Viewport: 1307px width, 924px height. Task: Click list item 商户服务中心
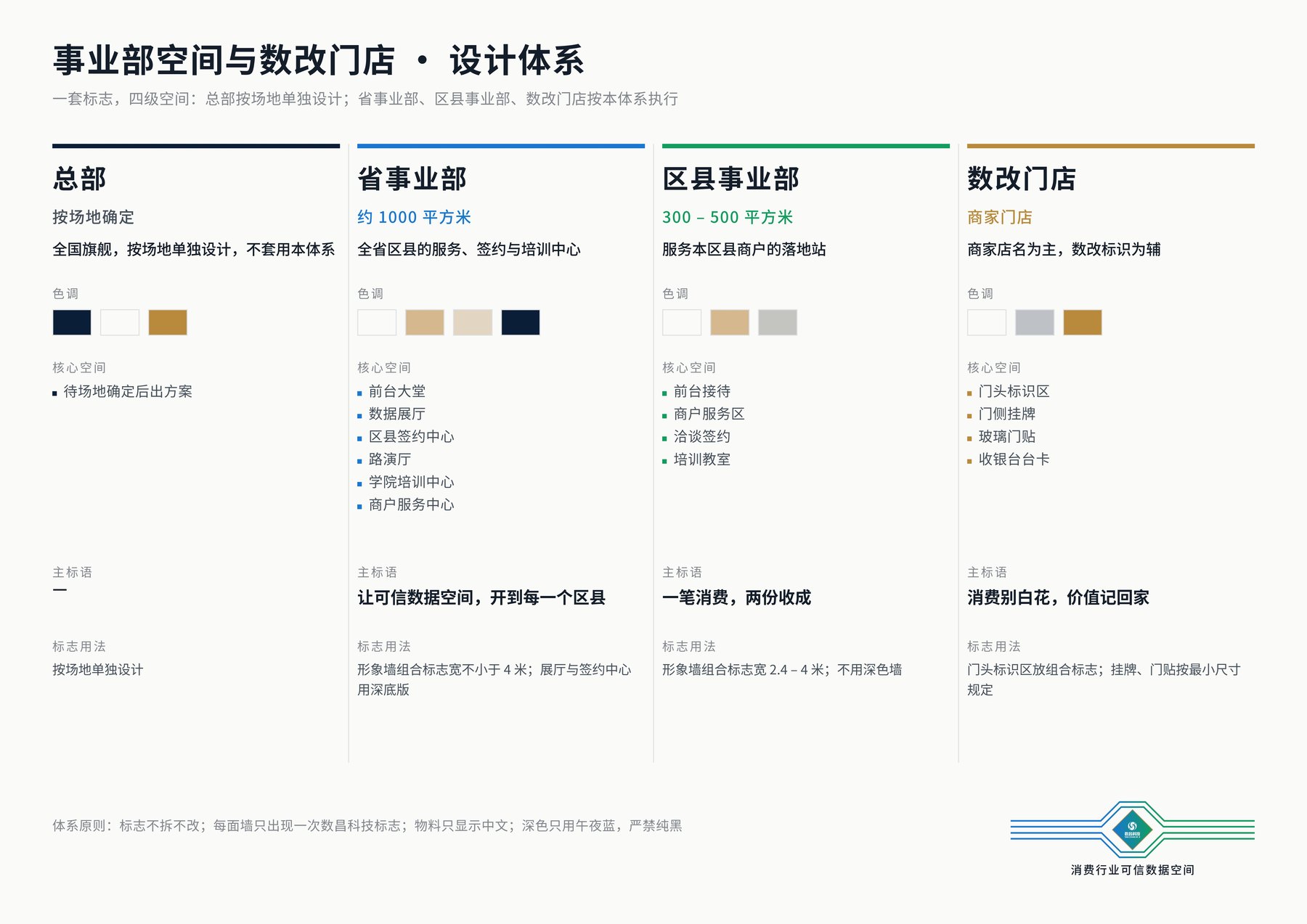pos(411,504)
